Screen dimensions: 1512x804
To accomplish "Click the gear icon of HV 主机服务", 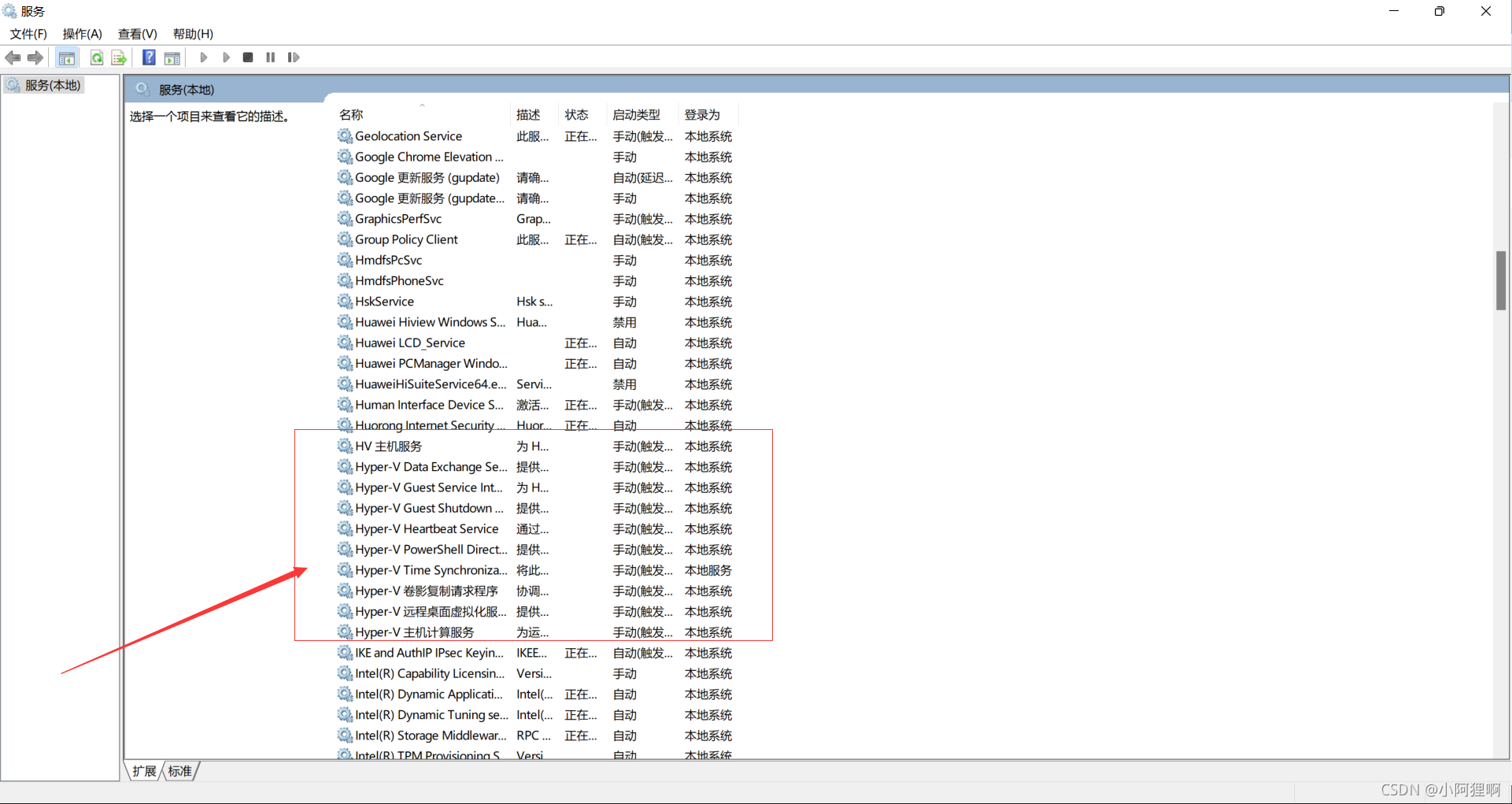I will point(345,446).
